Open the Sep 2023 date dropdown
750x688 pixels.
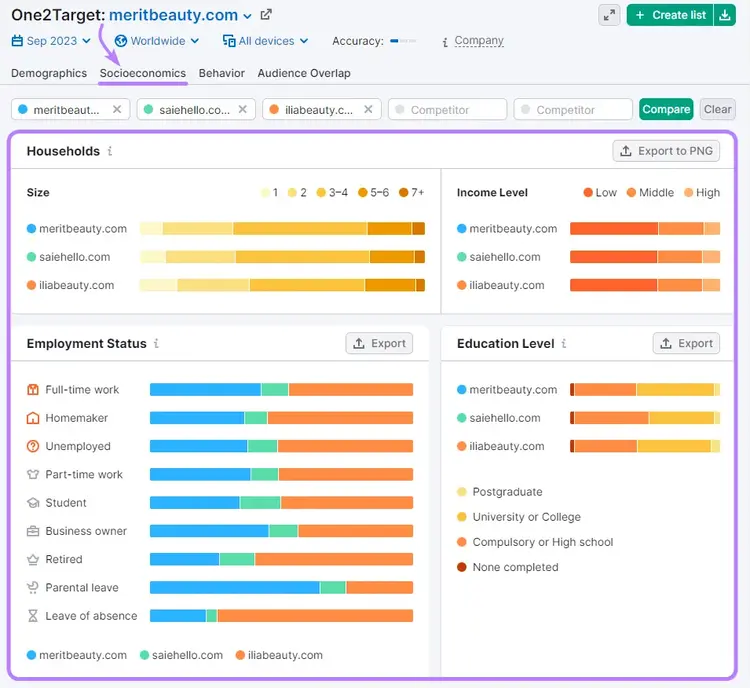pyautogui.click(x=51, y=41)
